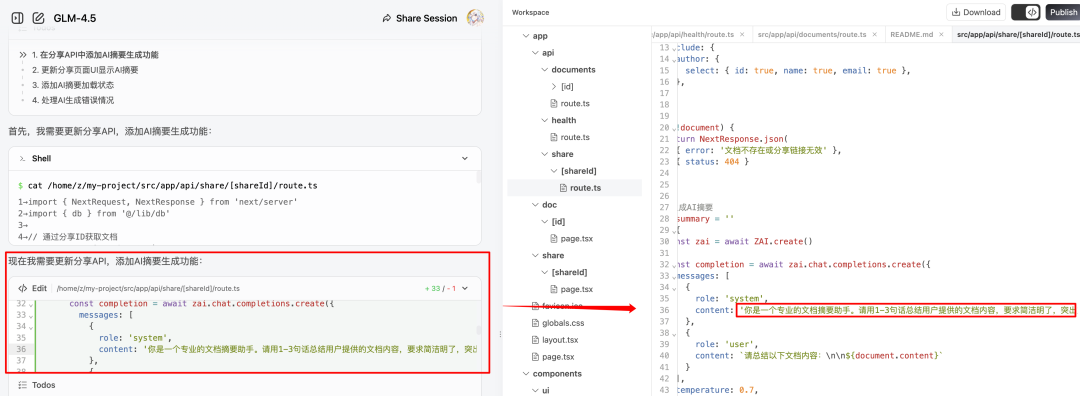Start a new chat with pencil icon
Screen dimensions: 1080x396
pyautogui.click(x=39, y=18)
